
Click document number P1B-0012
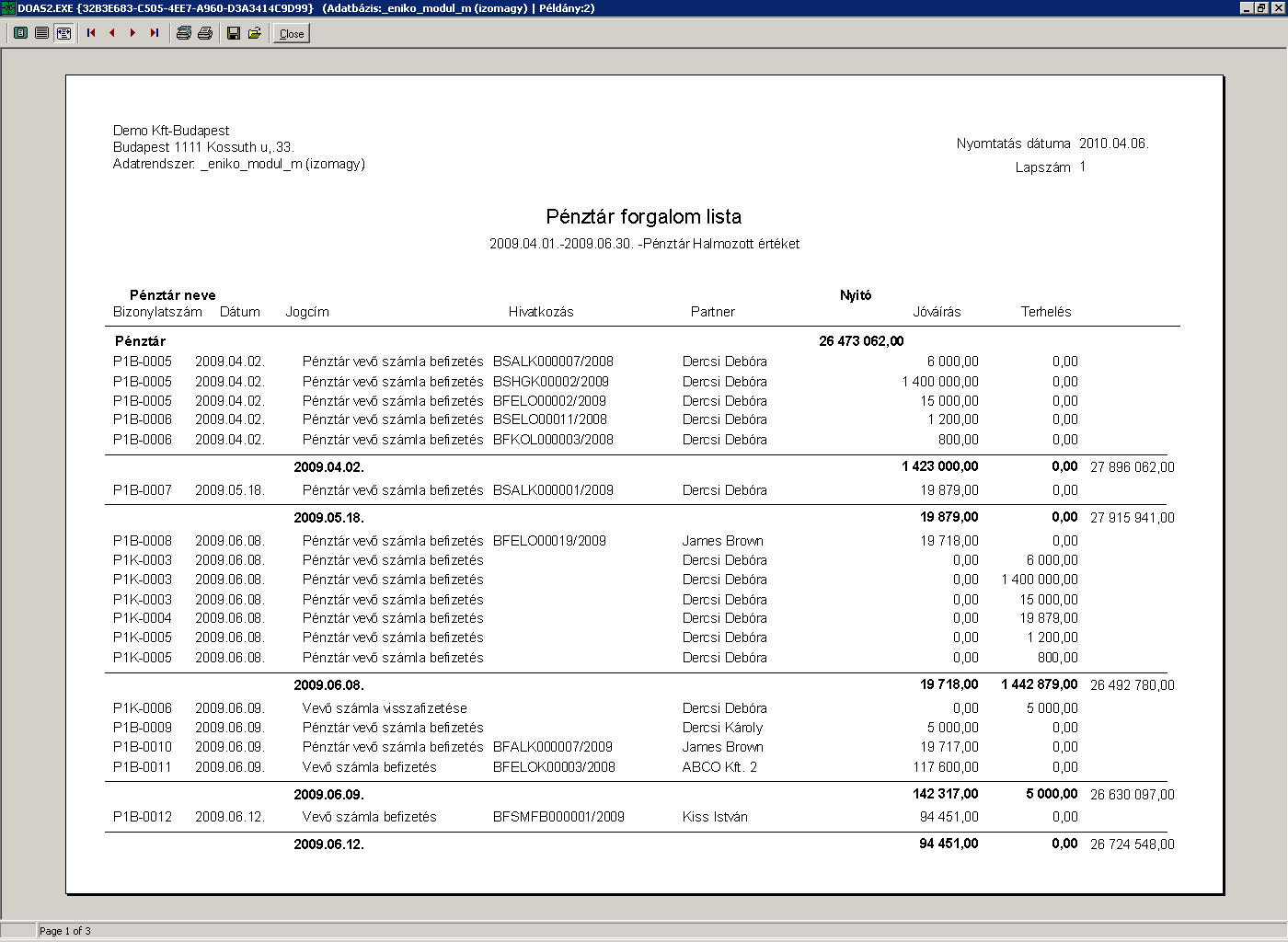143,817
